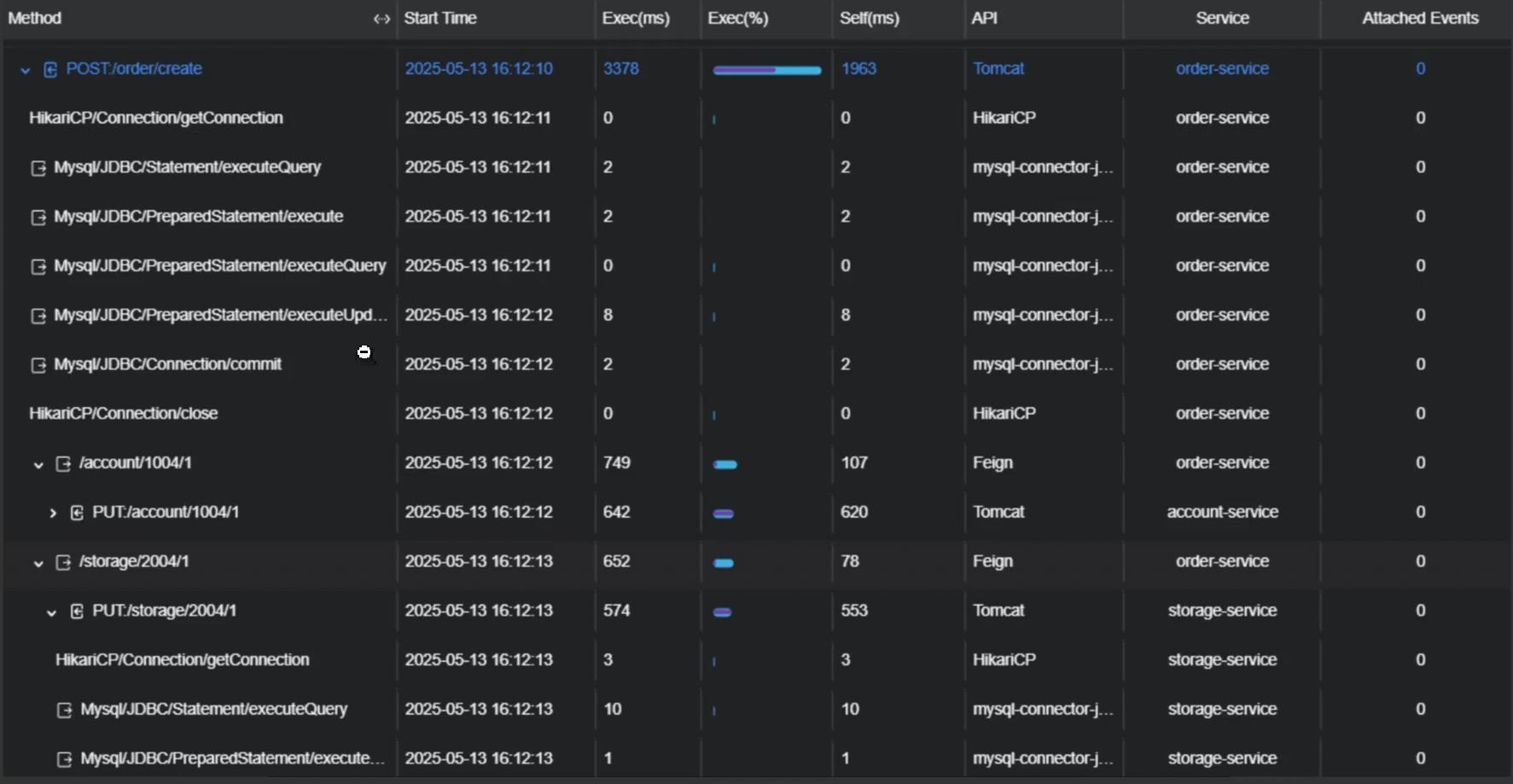Click the Method column header
The width and height of the screenshot is (1513, 784).
pyautogui.click(x=34, y=18)
